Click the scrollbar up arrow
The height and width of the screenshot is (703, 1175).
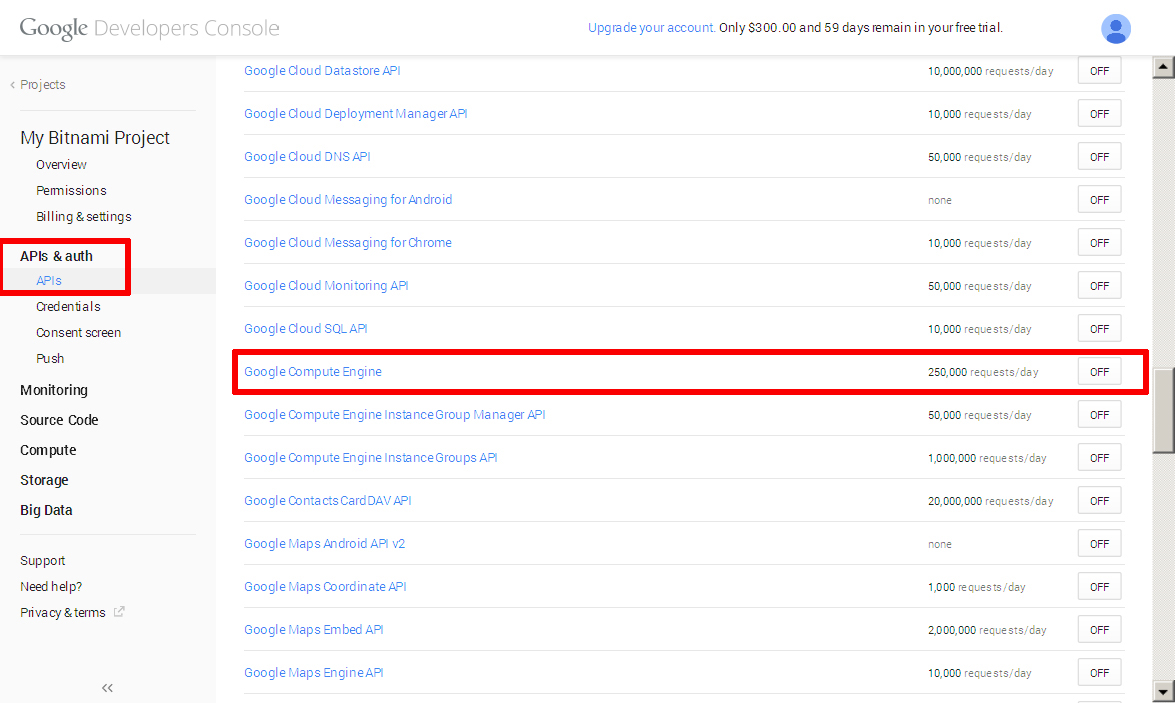tap(1163, 68)
